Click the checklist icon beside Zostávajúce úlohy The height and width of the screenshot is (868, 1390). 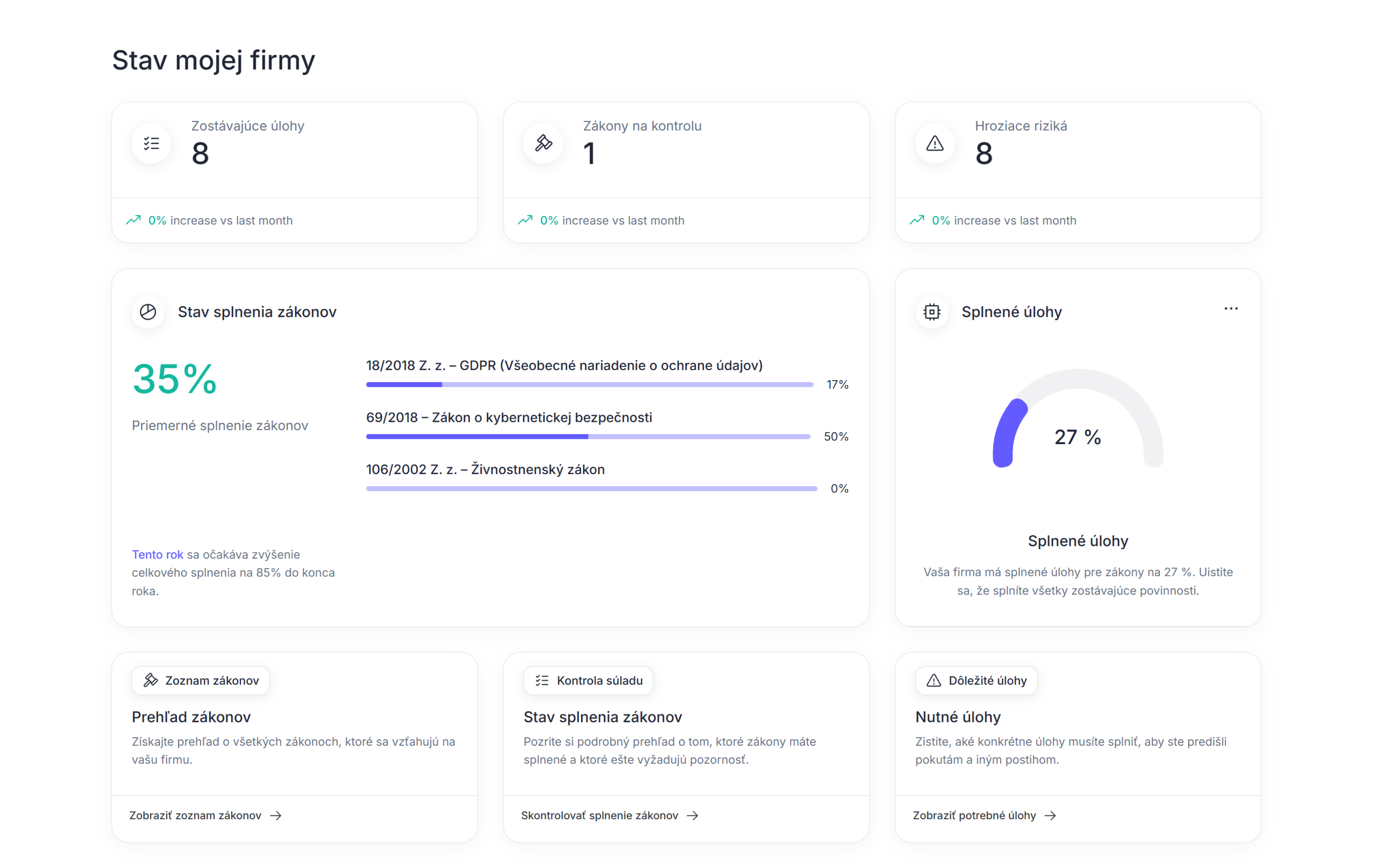(x=152, y=143)
